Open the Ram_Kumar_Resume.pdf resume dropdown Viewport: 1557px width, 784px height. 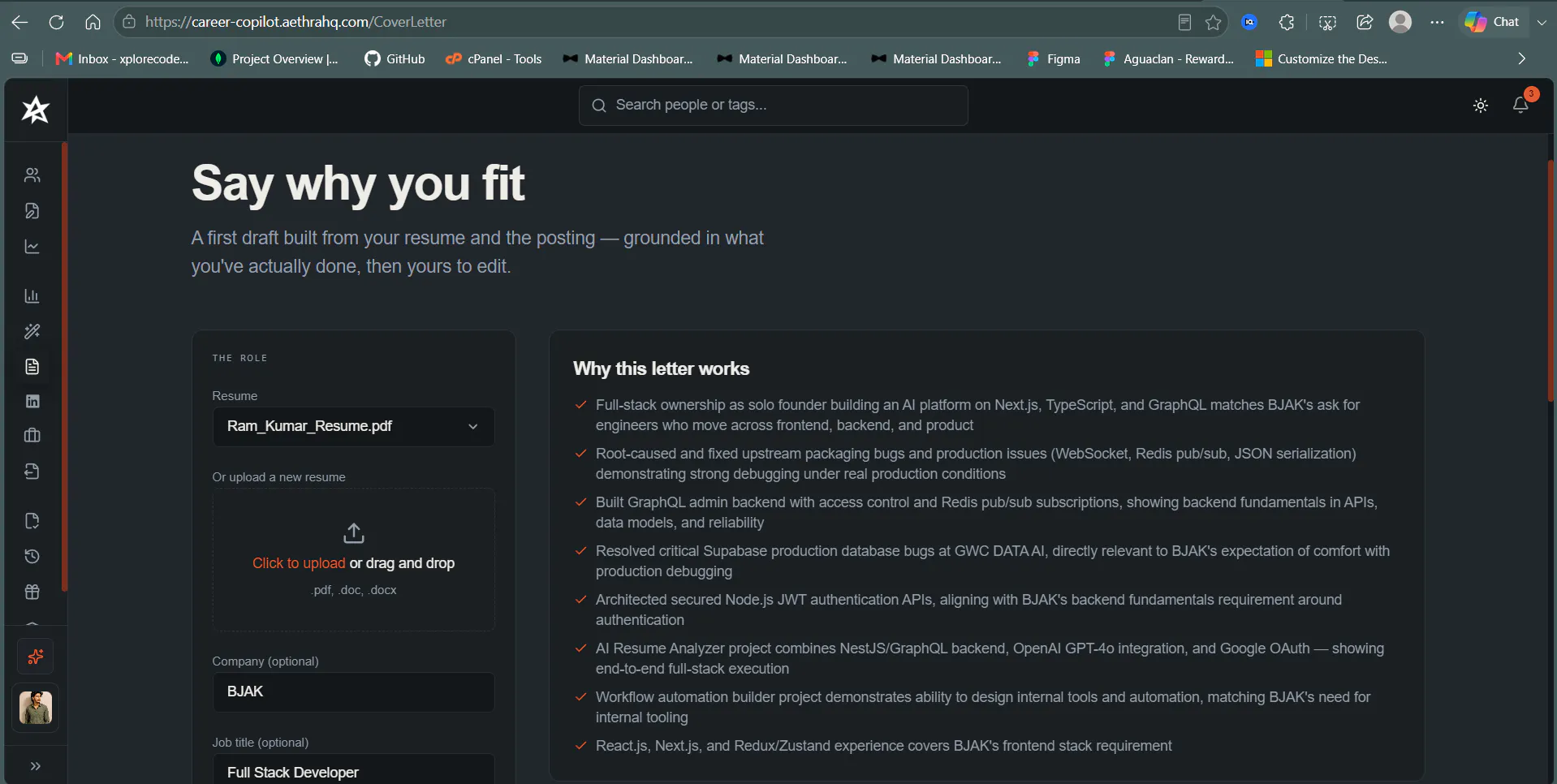point(354,427)
